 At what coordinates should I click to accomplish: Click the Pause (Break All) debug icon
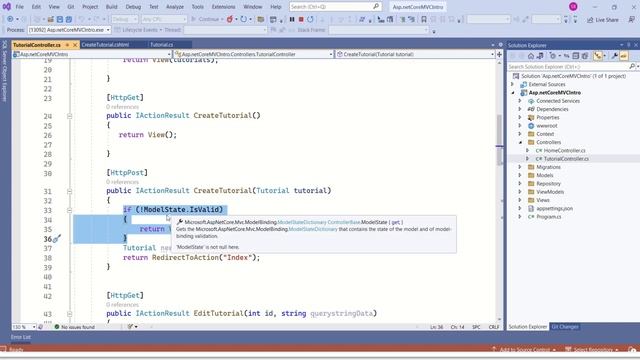pos(292,19)
